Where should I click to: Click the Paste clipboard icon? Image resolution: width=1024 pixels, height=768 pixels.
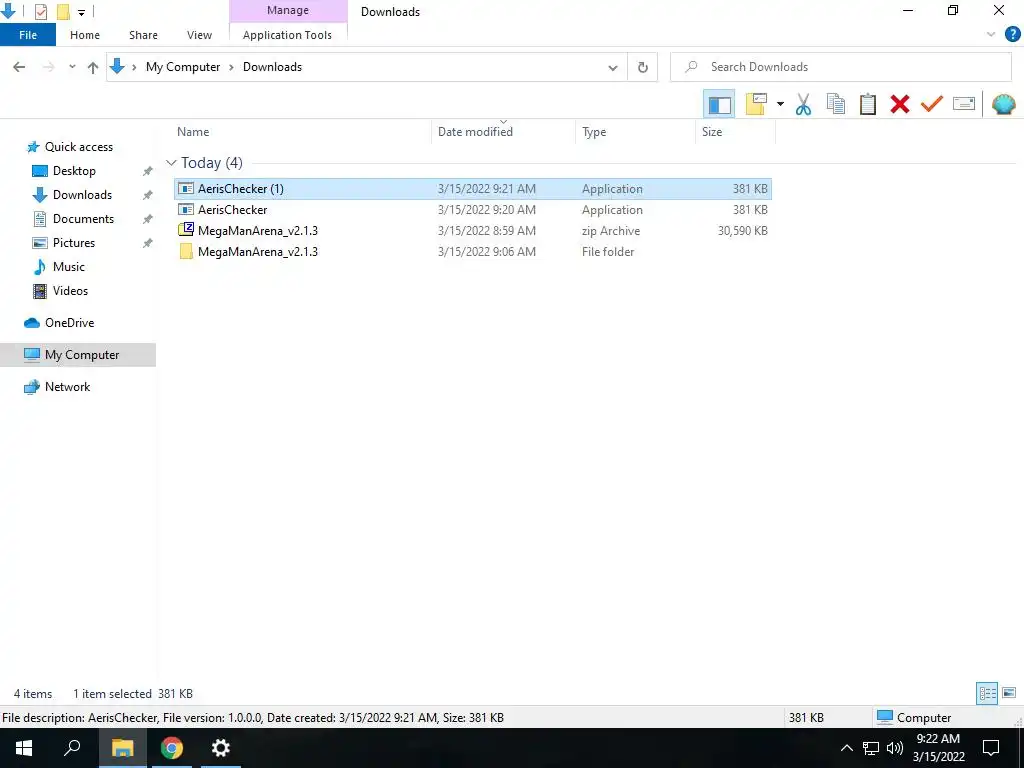click(x=868, y=104)
